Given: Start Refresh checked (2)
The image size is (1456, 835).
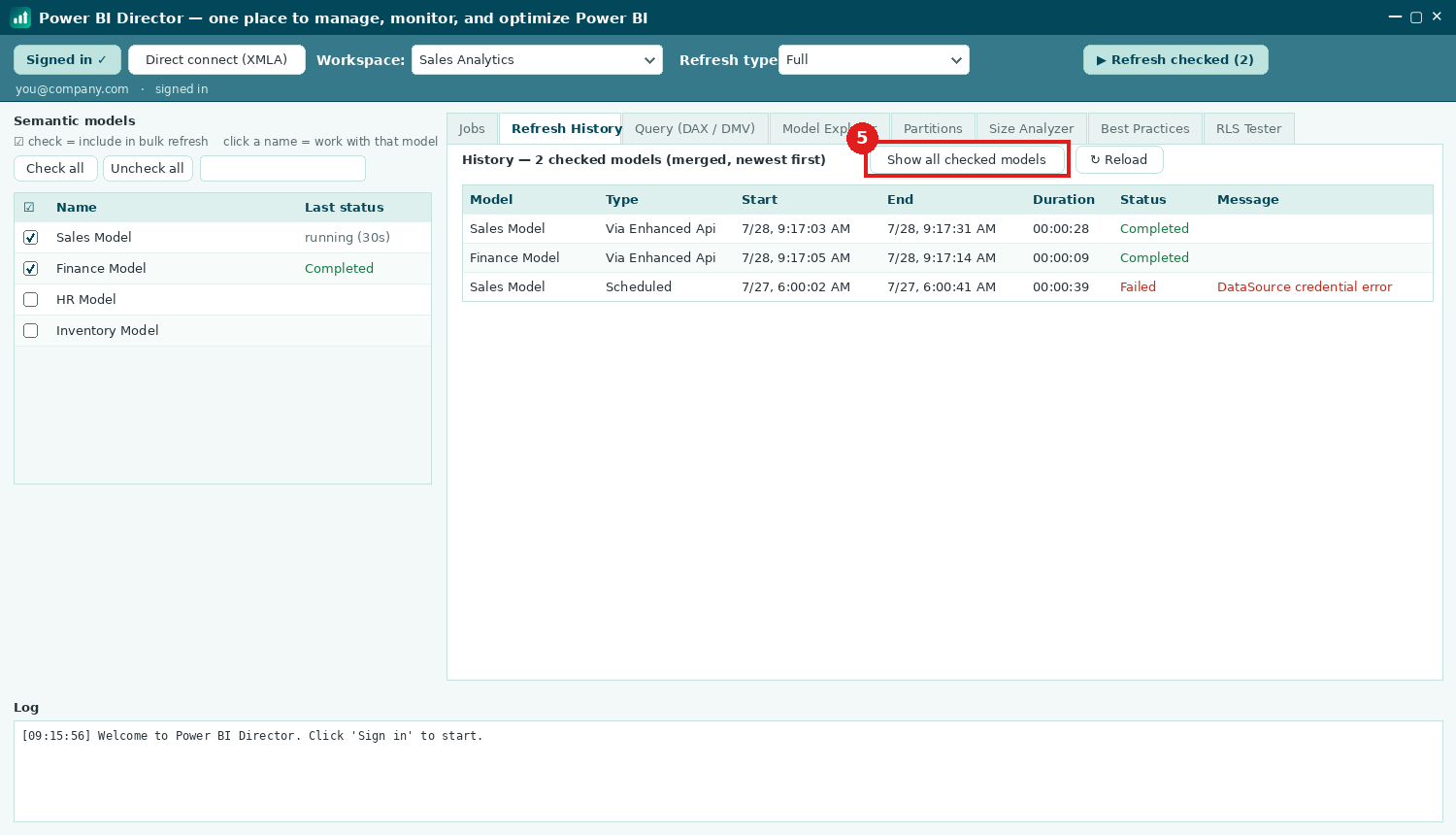Looking at the screenshot, I should (x=1175, y=59).
